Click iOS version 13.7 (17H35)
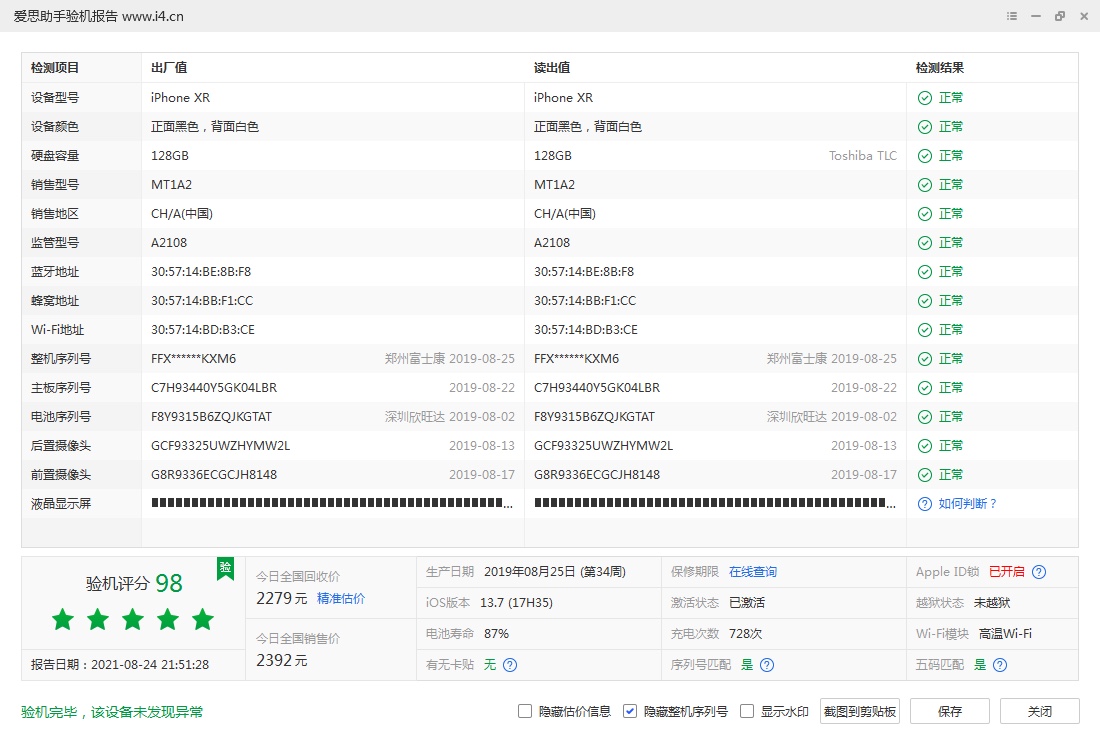This screenshot has height=749, width=1100. (x=516, y=602)
